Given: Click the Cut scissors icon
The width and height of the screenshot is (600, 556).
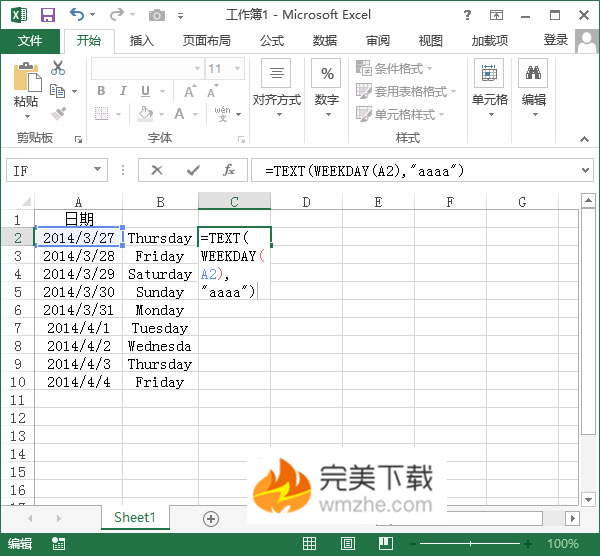Looking at the screenshot, I should (58, 68).
